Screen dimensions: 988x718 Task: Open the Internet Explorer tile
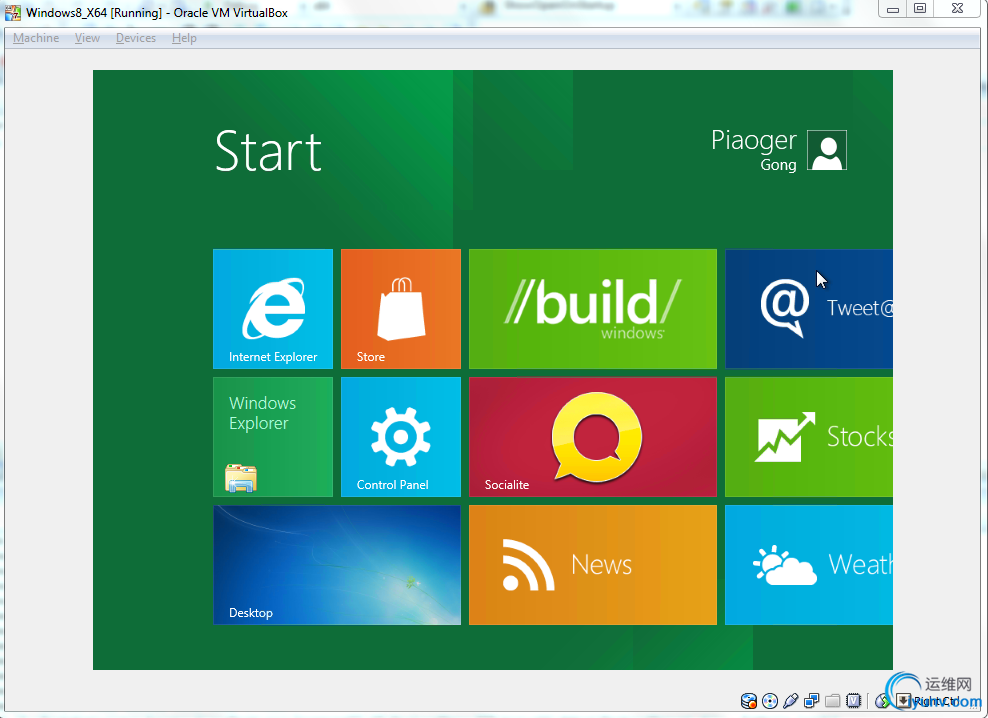pos(273,309)
